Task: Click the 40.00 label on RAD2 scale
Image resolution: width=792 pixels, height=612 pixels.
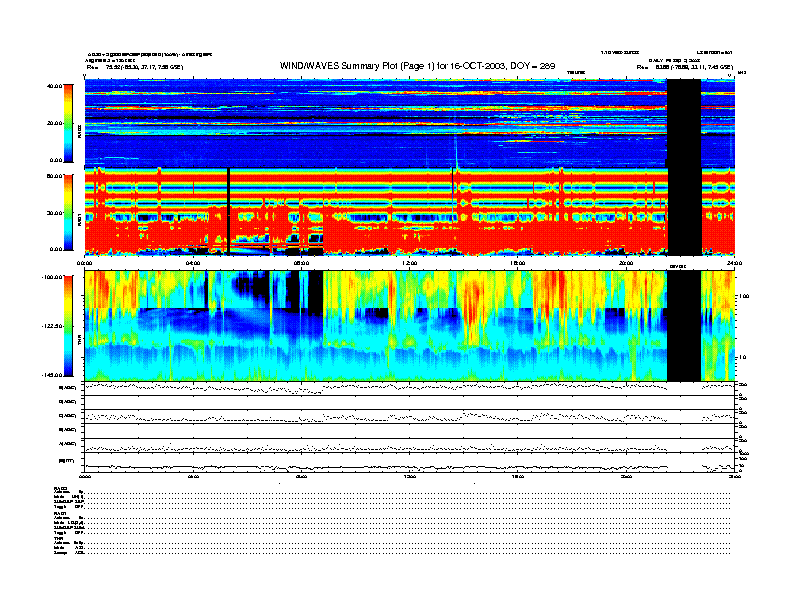Action: [x=54, y=86]
